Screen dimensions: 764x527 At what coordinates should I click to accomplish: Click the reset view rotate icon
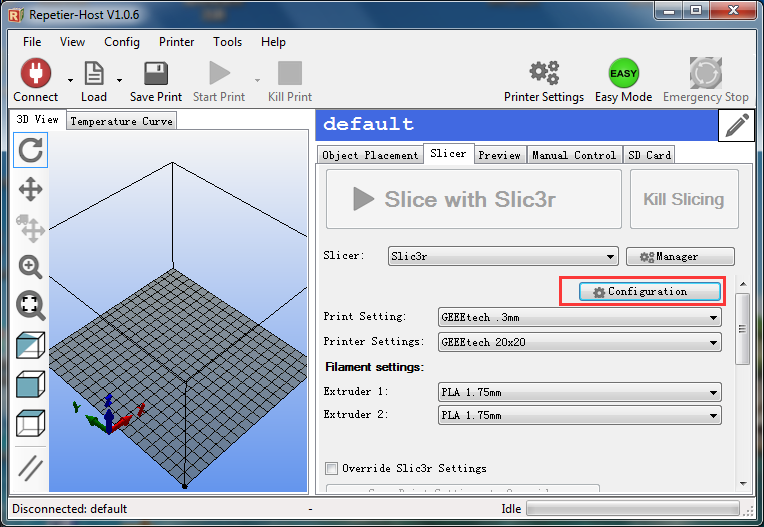[31, 151]
